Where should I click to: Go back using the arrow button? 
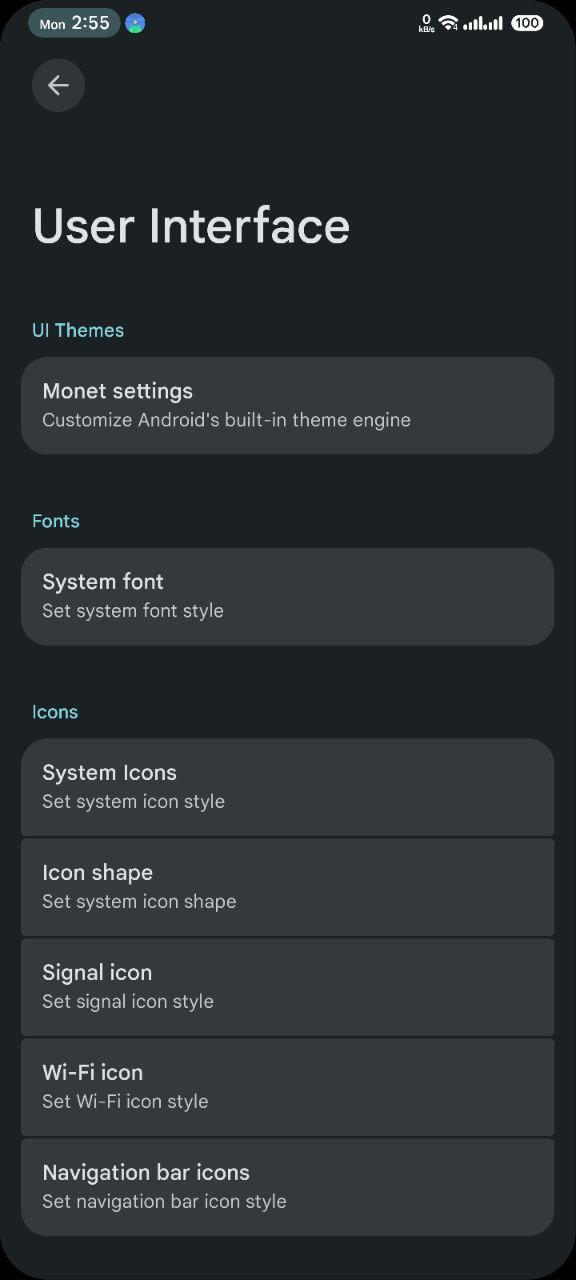point(58,85)
